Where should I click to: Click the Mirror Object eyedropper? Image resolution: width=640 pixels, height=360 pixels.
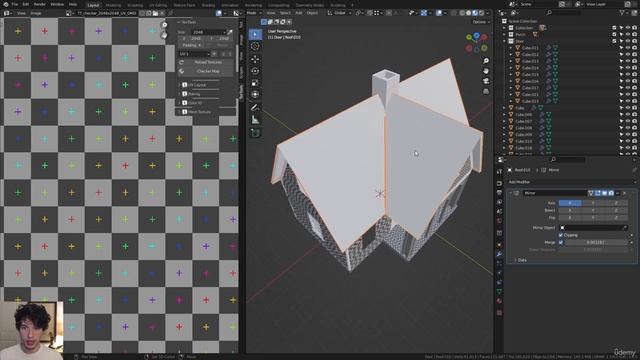(x=624, y=228)
